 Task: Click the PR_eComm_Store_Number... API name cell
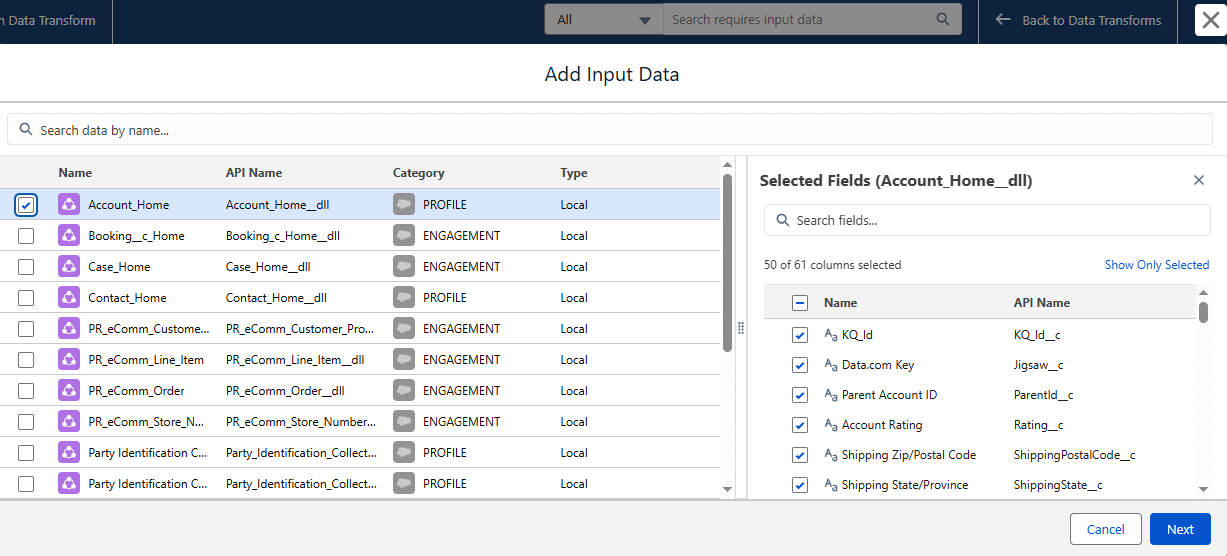click(x=301, y=422)
